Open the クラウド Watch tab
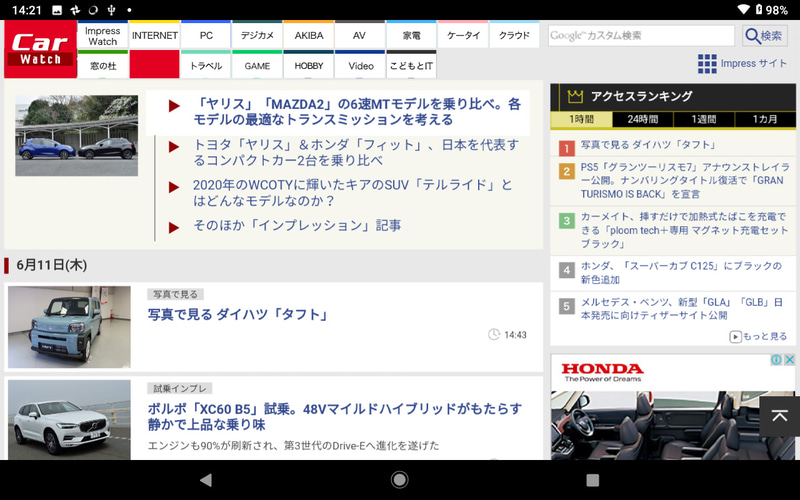The height and width of the screenshot is (500, 800). (x=514, y=35)
